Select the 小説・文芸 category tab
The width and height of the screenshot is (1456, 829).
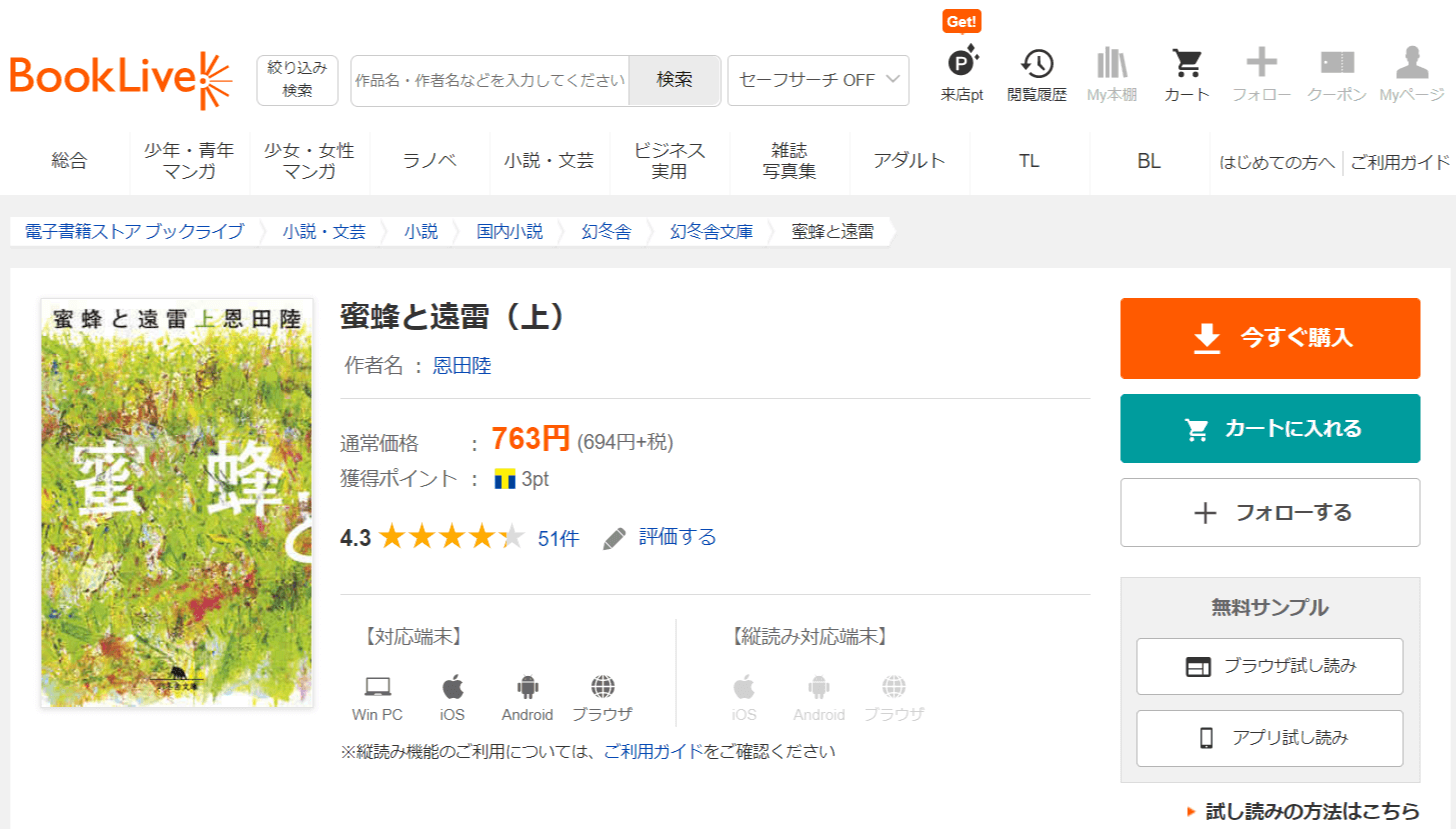point(549,160)
